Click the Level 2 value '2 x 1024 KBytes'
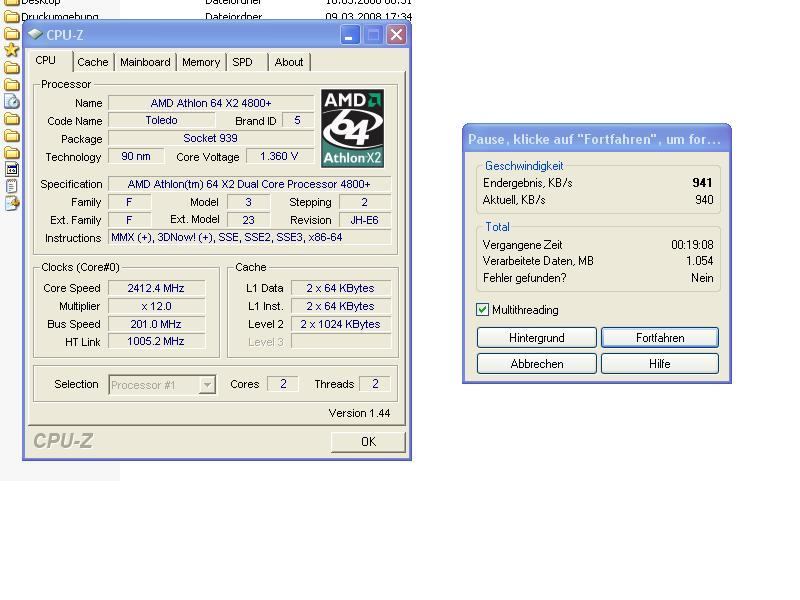Screen dimensions: 800x600 pos(341,324)
